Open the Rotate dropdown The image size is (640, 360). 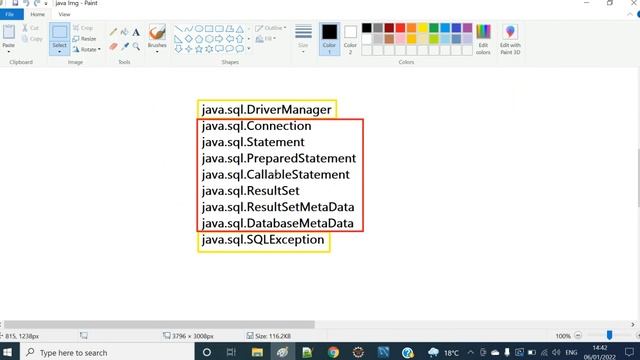pyautogui.click(x=87, y=49)
